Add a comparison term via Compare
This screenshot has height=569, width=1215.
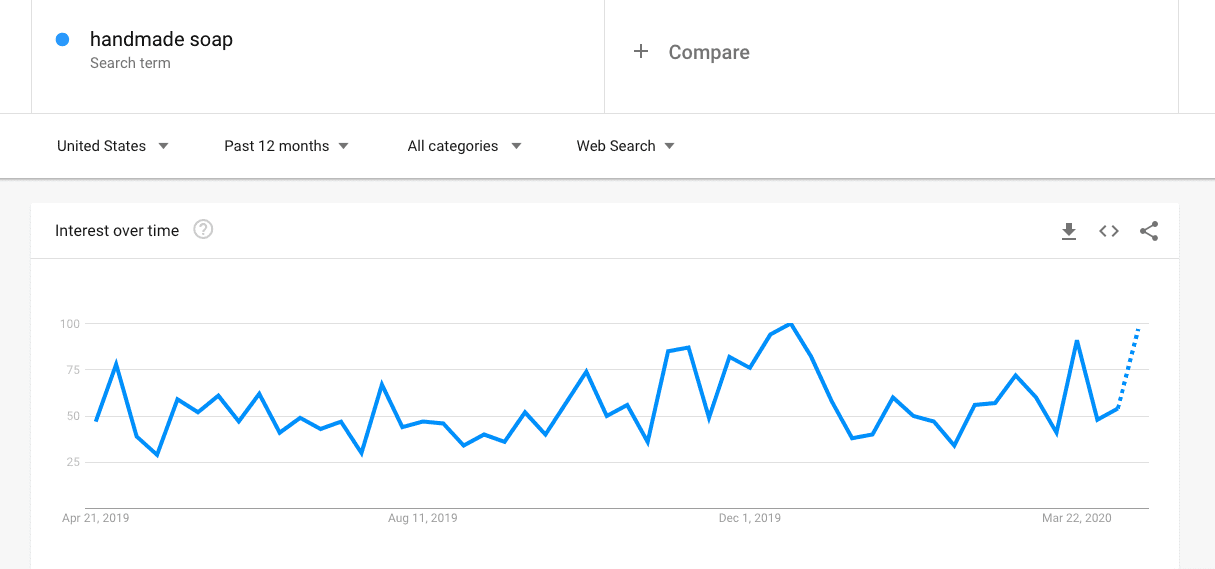point(709,53)
